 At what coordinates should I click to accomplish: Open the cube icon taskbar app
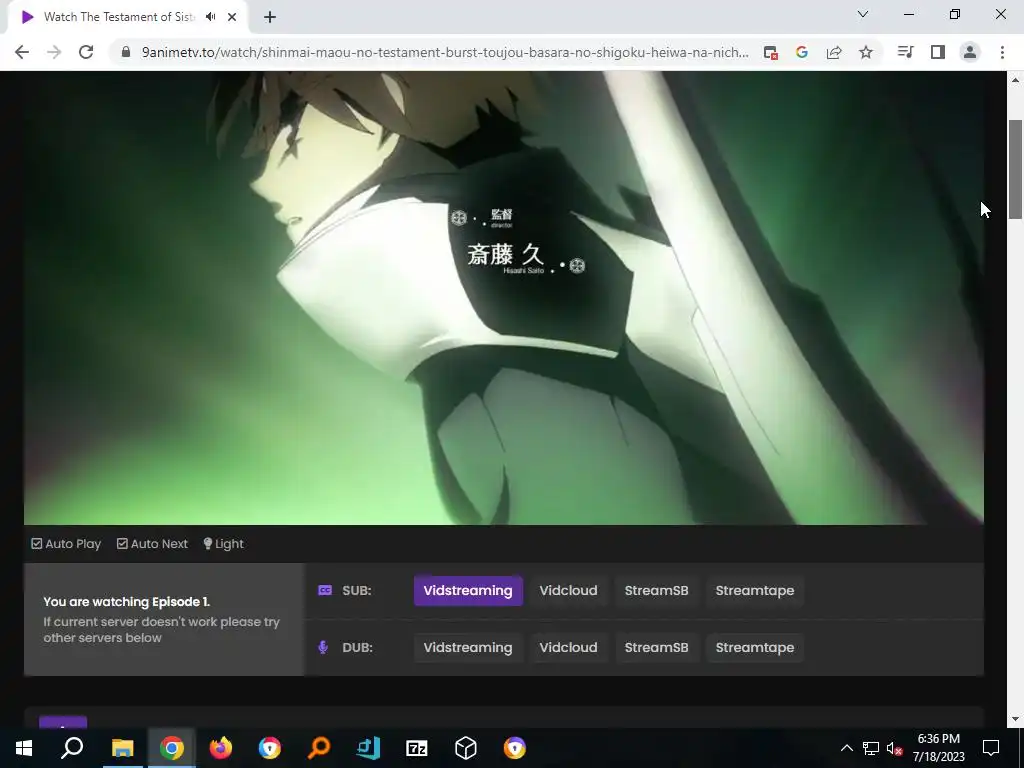click(x=466, y=748)
